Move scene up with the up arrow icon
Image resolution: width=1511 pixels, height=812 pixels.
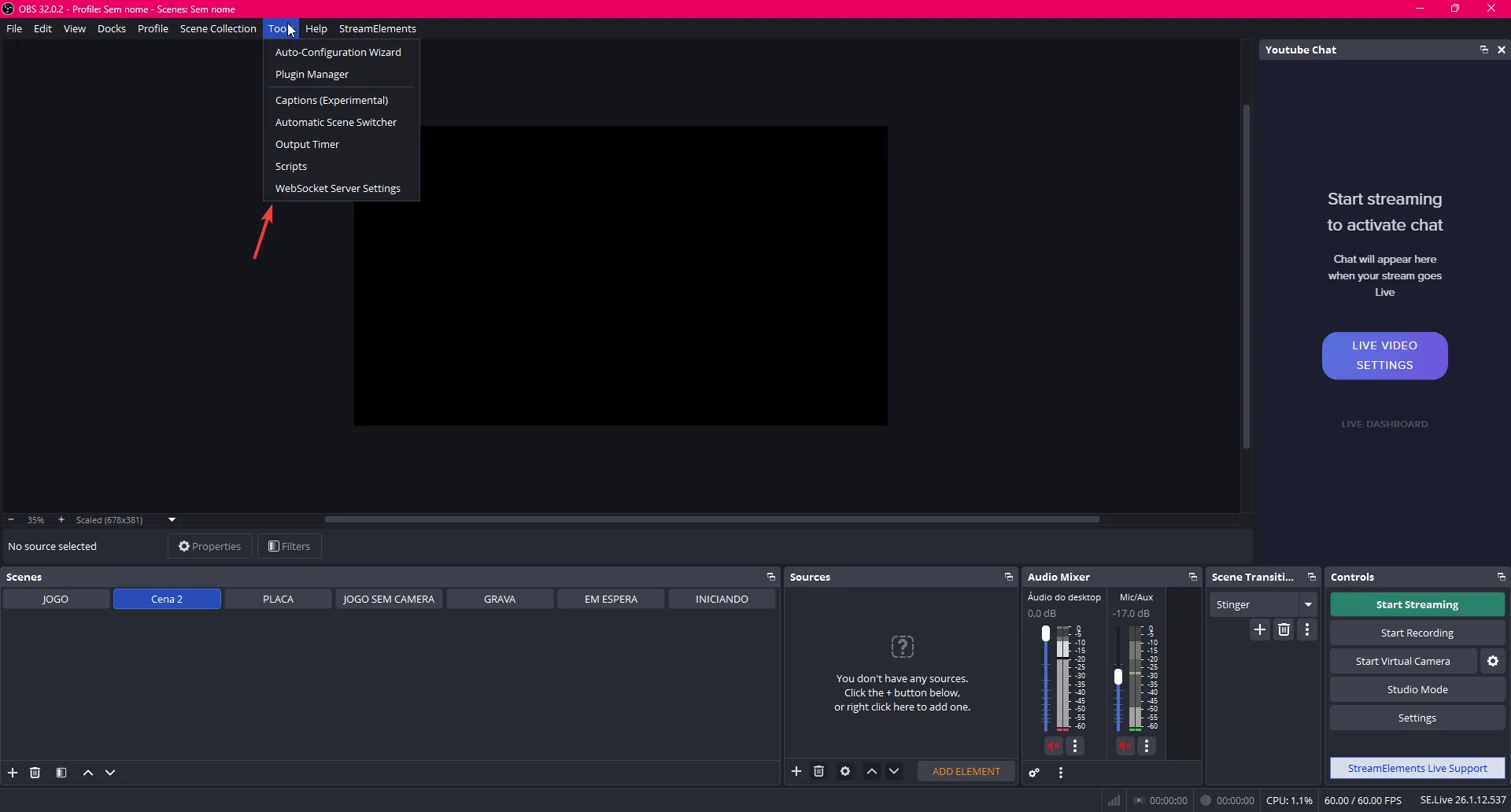[88, 773]
